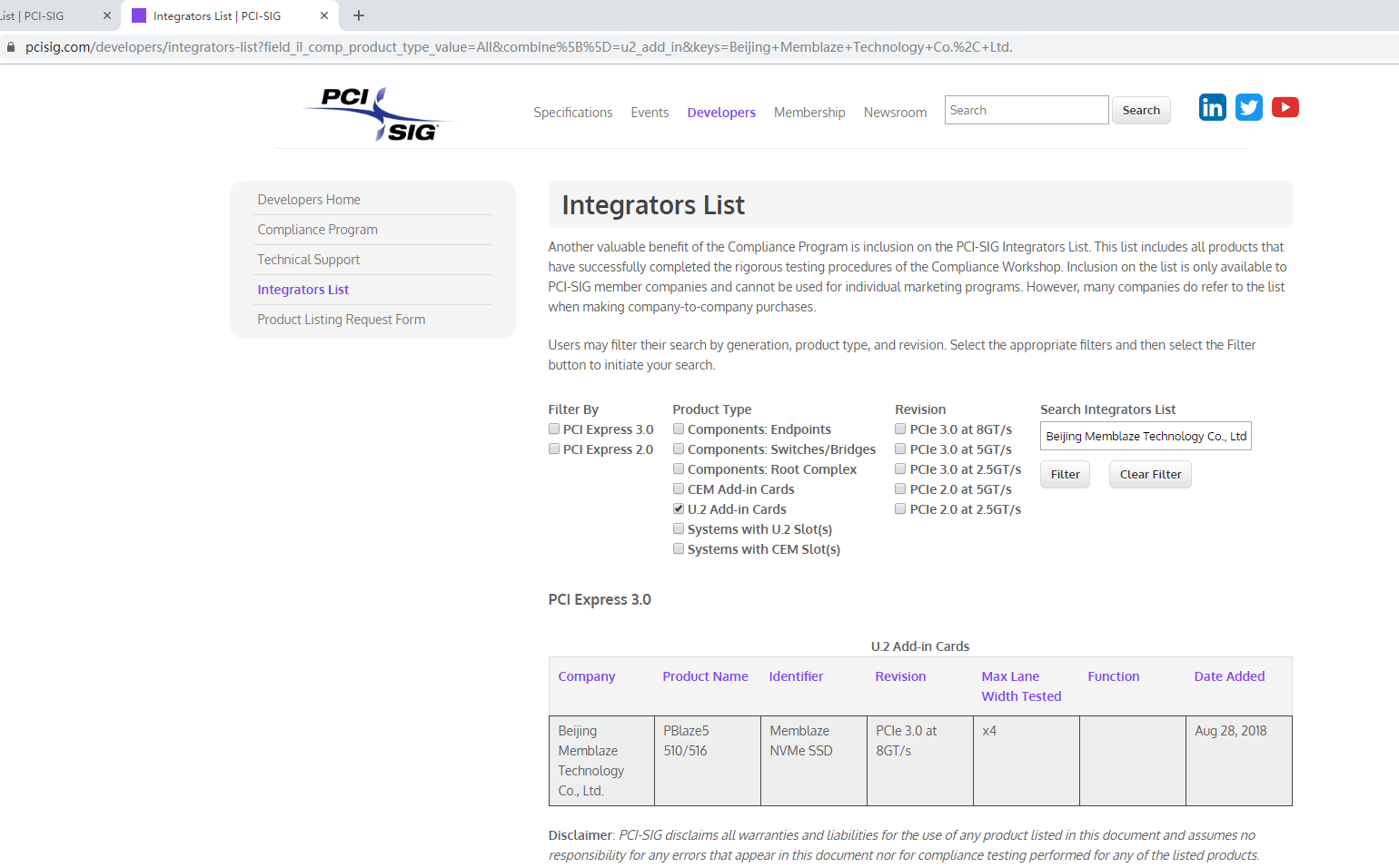Screen dimensions: 1399x868
Task: Close the Integrators List browser tab
Action: 324,15
